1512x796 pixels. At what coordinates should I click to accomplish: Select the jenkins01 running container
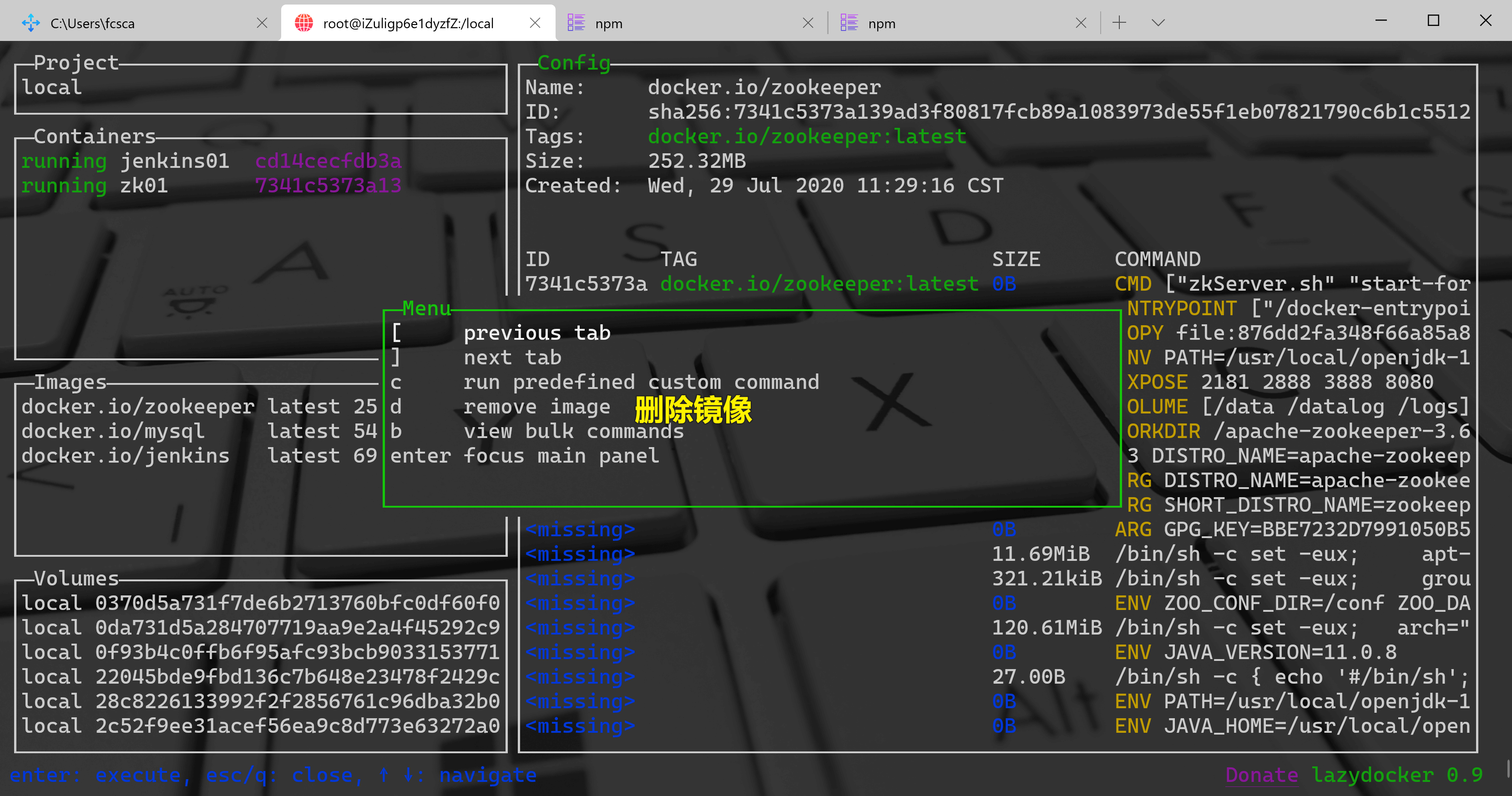coord(174,161)
